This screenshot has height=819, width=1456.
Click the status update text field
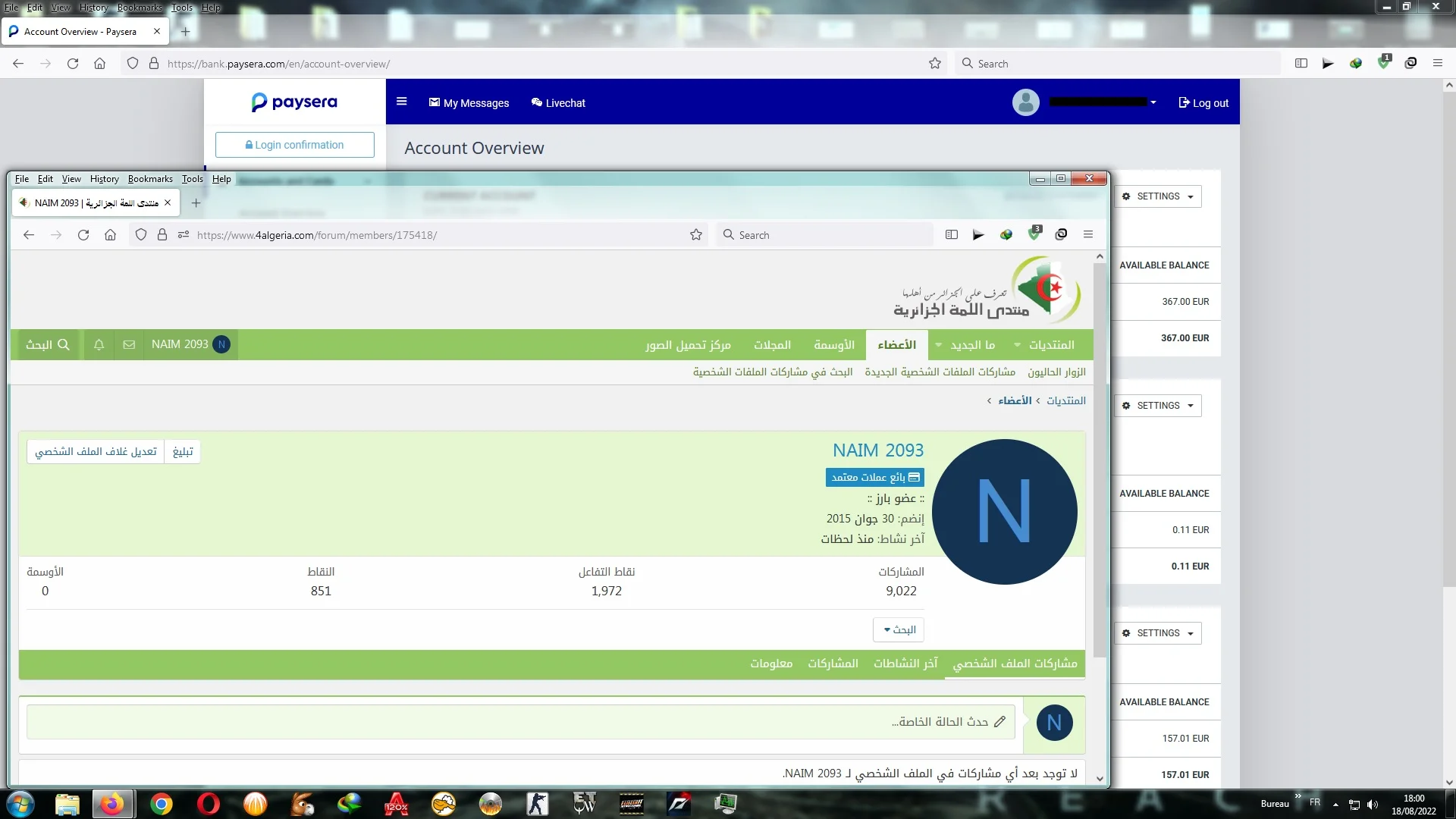pyautogui.click(x=520, y=722)
